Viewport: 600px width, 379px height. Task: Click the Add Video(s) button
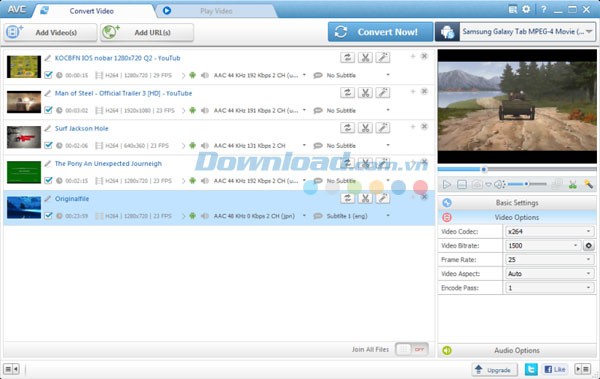coord(51,33)
